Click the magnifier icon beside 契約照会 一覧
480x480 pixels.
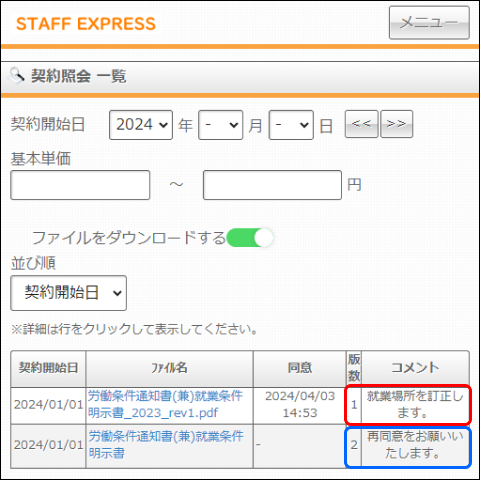click(x=16, y=76)
